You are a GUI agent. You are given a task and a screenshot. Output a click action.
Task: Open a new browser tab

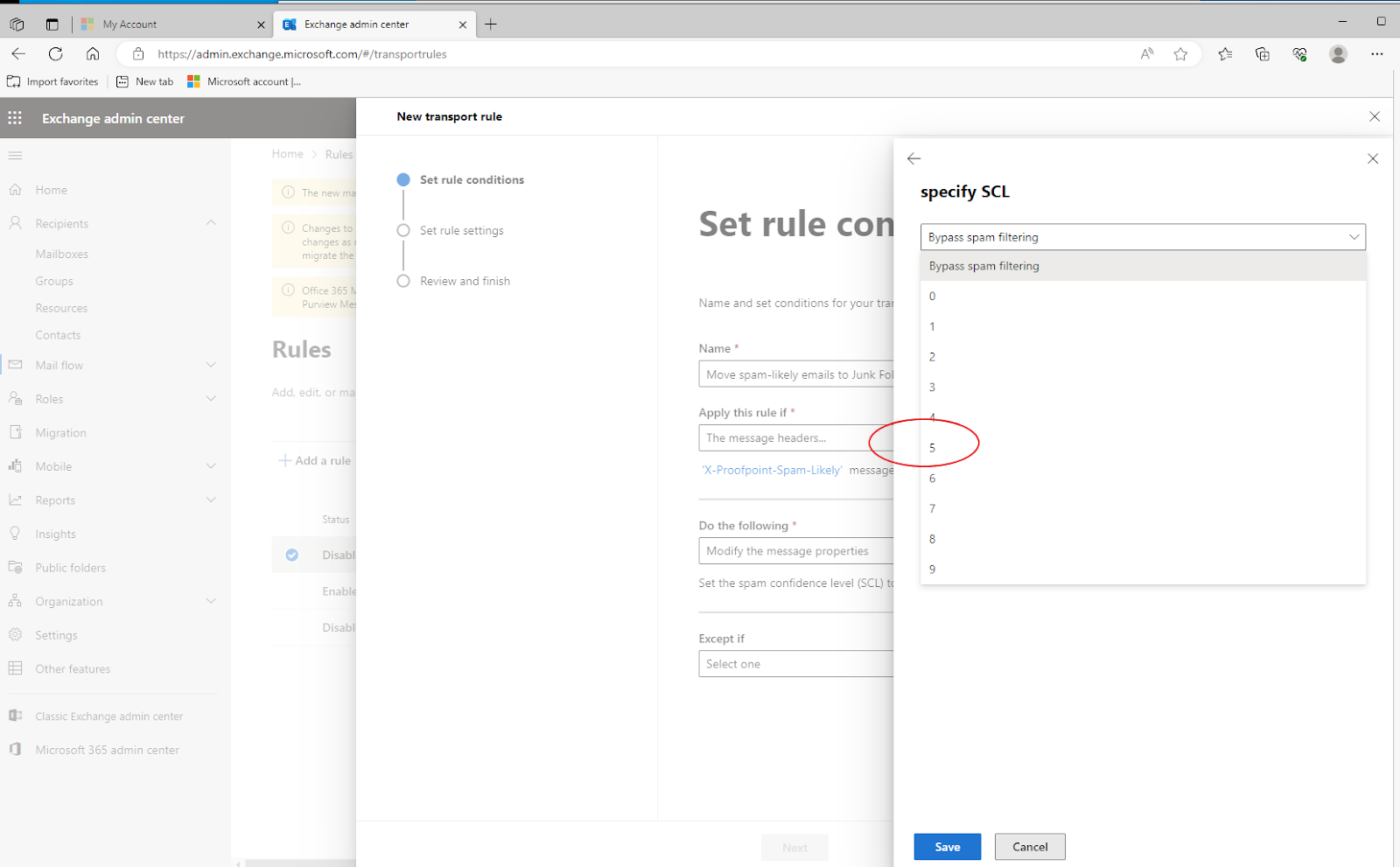coord(491,24)
